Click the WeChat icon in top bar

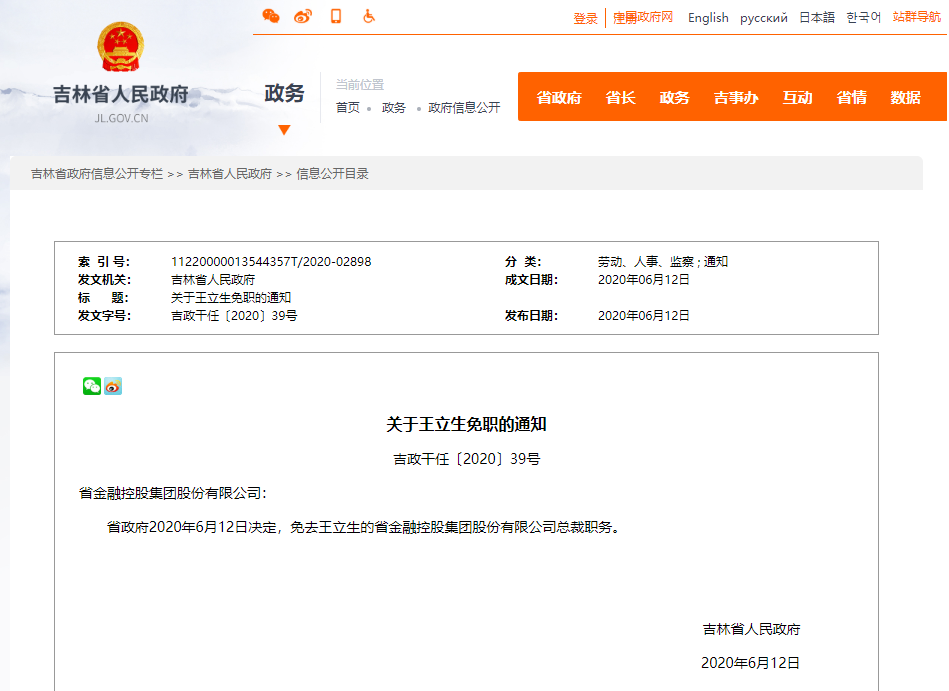point(271,16)
